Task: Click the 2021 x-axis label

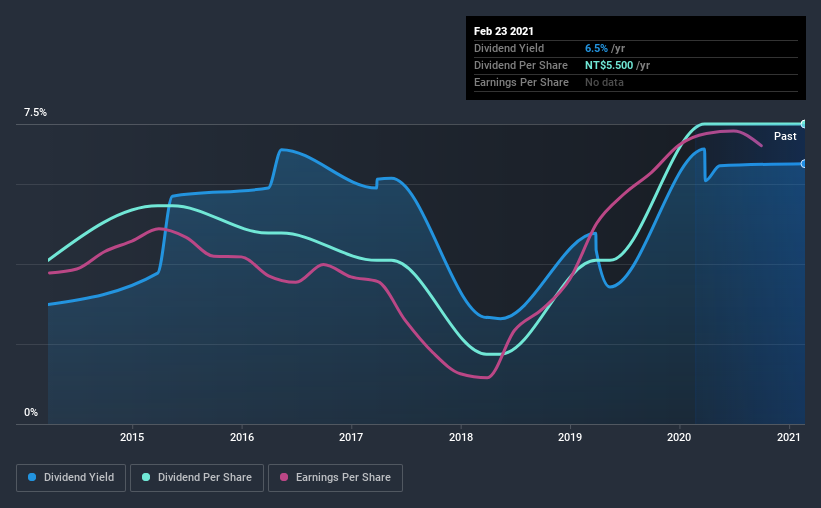Action: pyautogui.click(x=789, y=437)
